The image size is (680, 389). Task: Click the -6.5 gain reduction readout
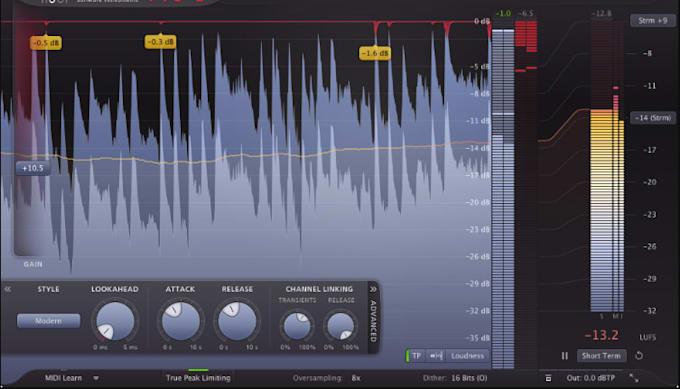click(x=526, y=13)
